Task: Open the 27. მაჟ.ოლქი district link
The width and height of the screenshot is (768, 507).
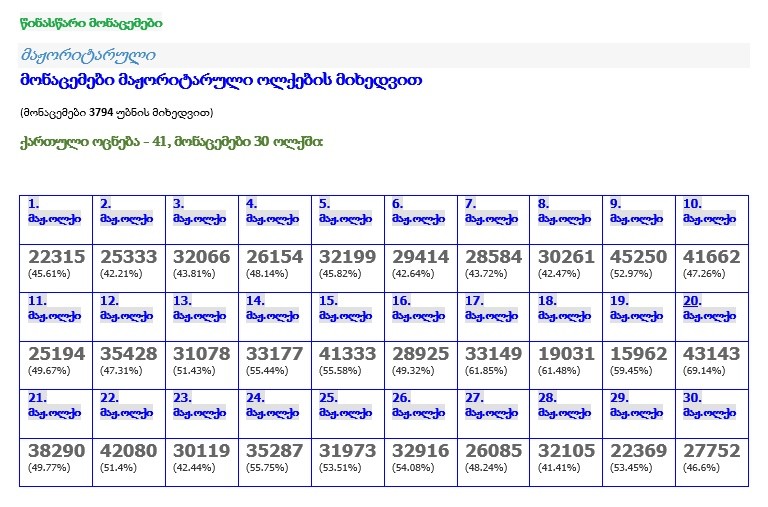Action: pos(491,405)
